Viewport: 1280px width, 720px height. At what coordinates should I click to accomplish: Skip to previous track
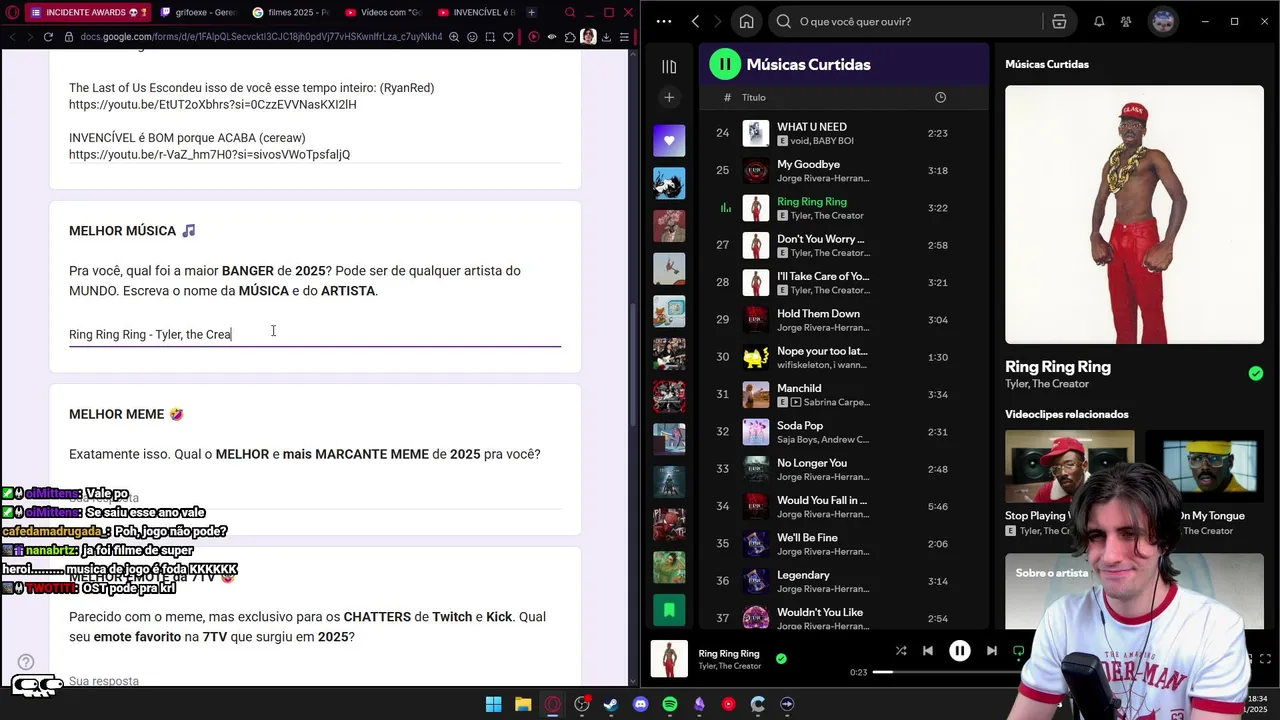coord(928,650)
